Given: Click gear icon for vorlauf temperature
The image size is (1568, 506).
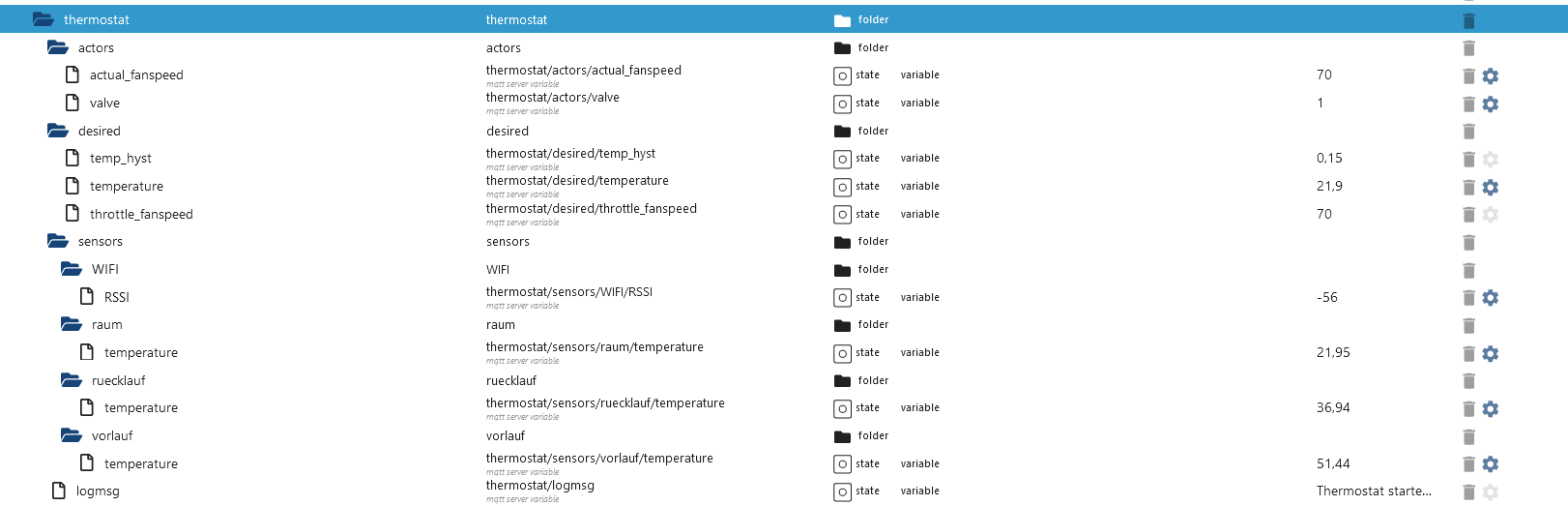Looking at the screenshot, I should pos(1490,464).
